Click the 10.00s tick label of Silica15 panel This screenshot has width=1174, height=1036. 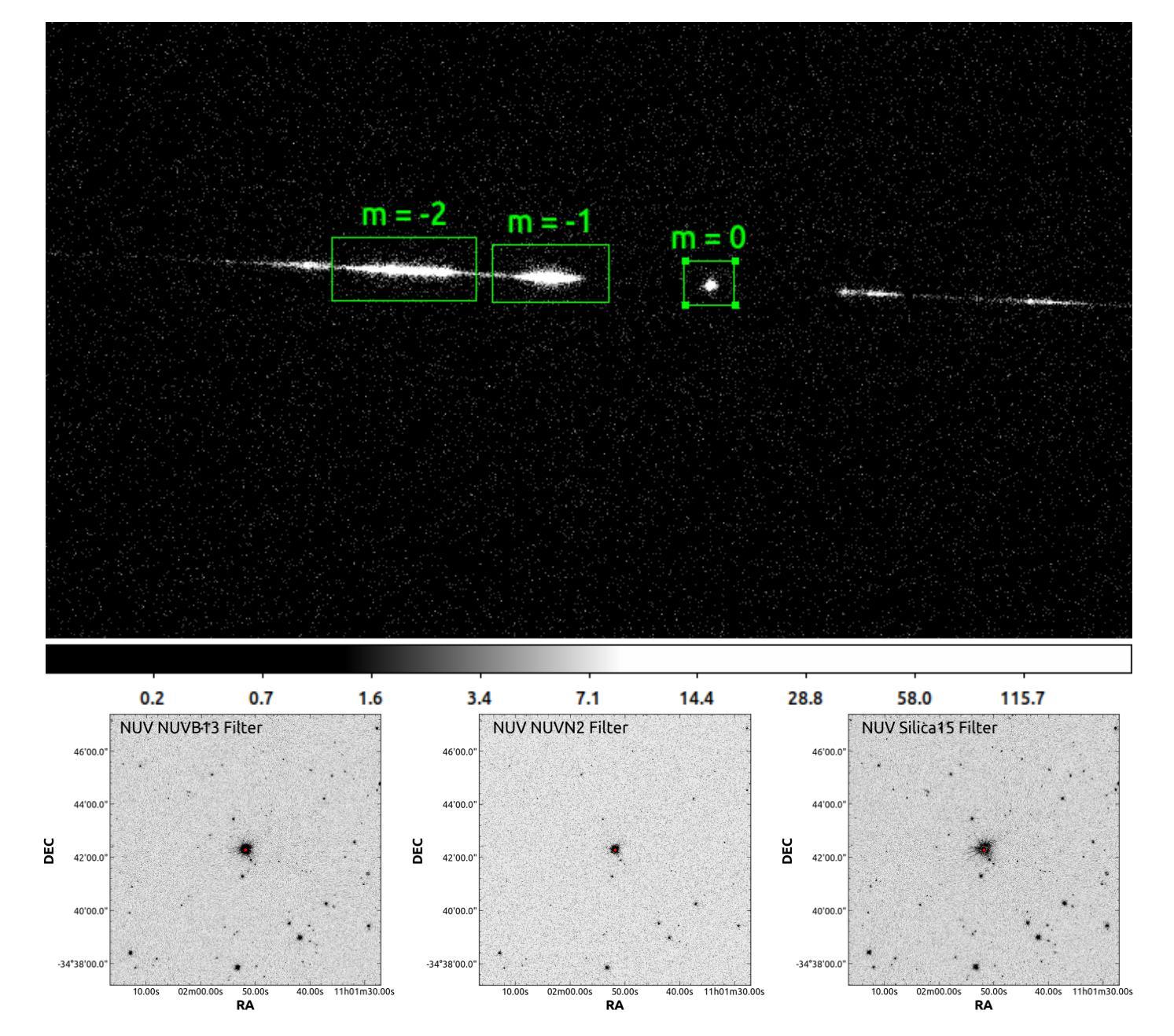tap(885, 991)
